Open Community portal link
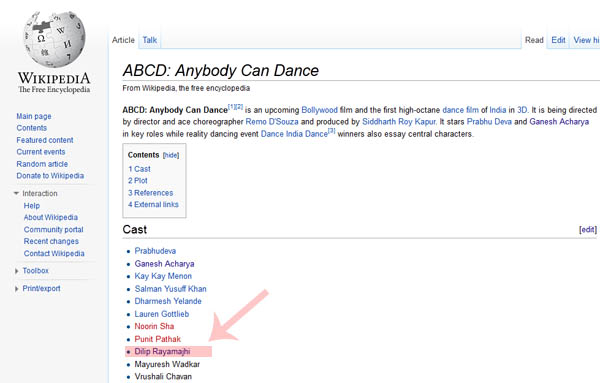600x383 pixels. [54, 230]
